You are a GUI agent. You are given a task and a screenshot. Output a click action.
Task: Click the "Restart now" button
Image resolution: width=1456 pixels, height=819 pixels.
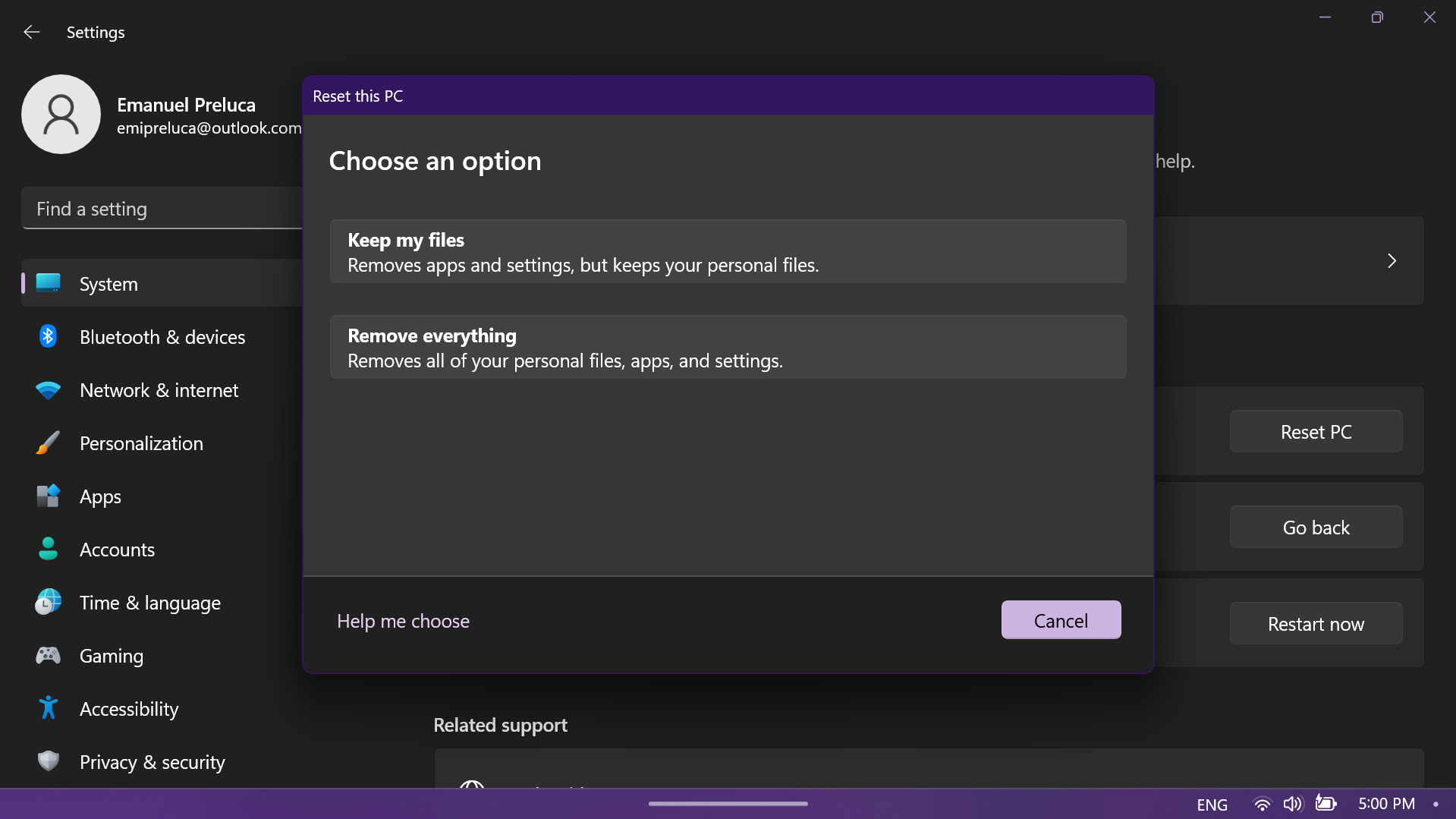(1316, 623)
